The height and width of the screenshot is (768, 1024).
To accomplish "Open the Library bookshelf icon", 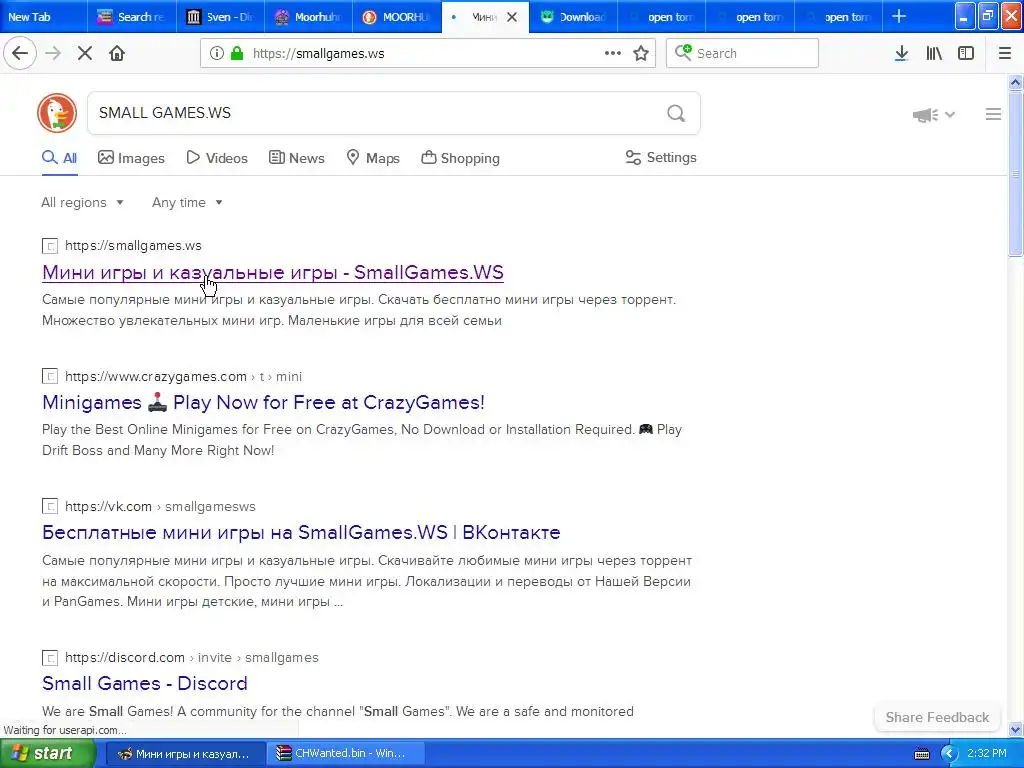I will coord(934,53).
